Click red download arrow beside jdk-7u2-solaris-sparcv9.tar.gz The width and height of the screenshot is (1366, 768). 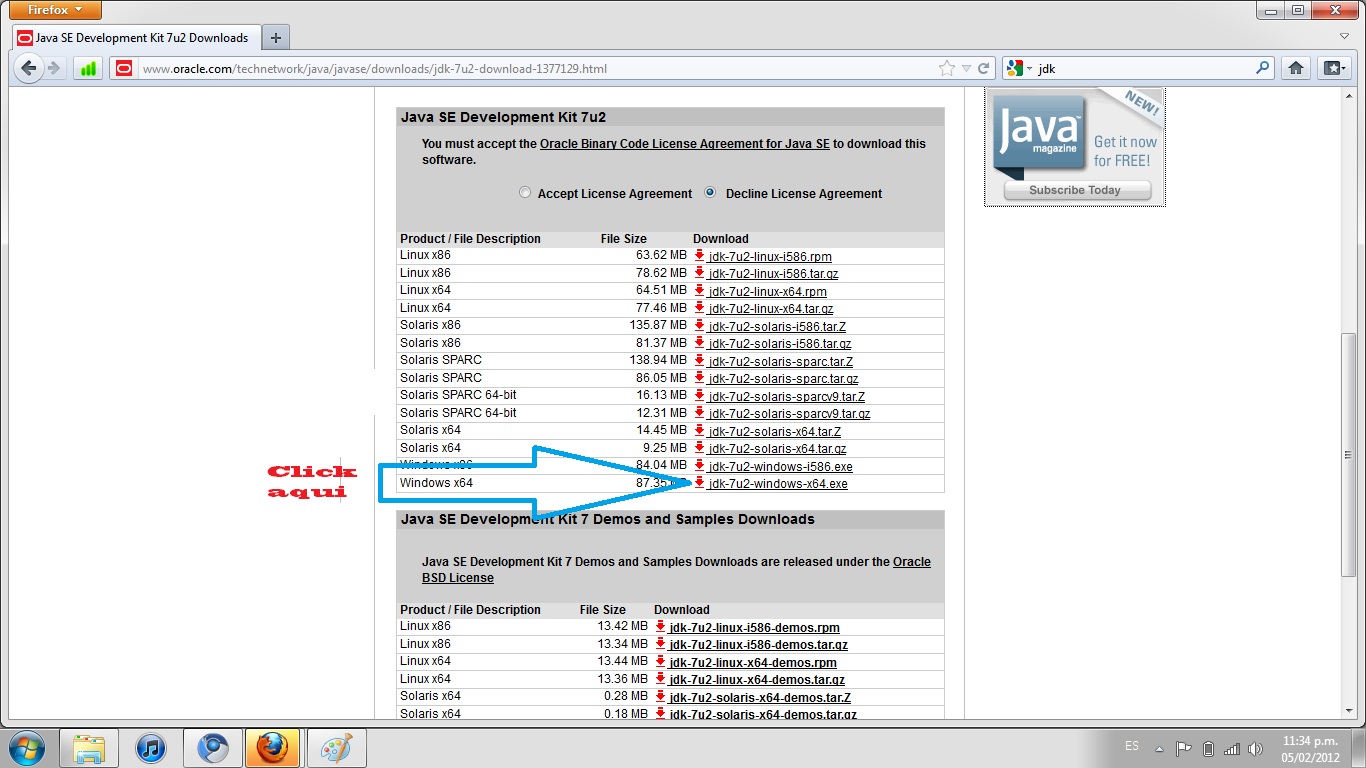click(700, 413)
